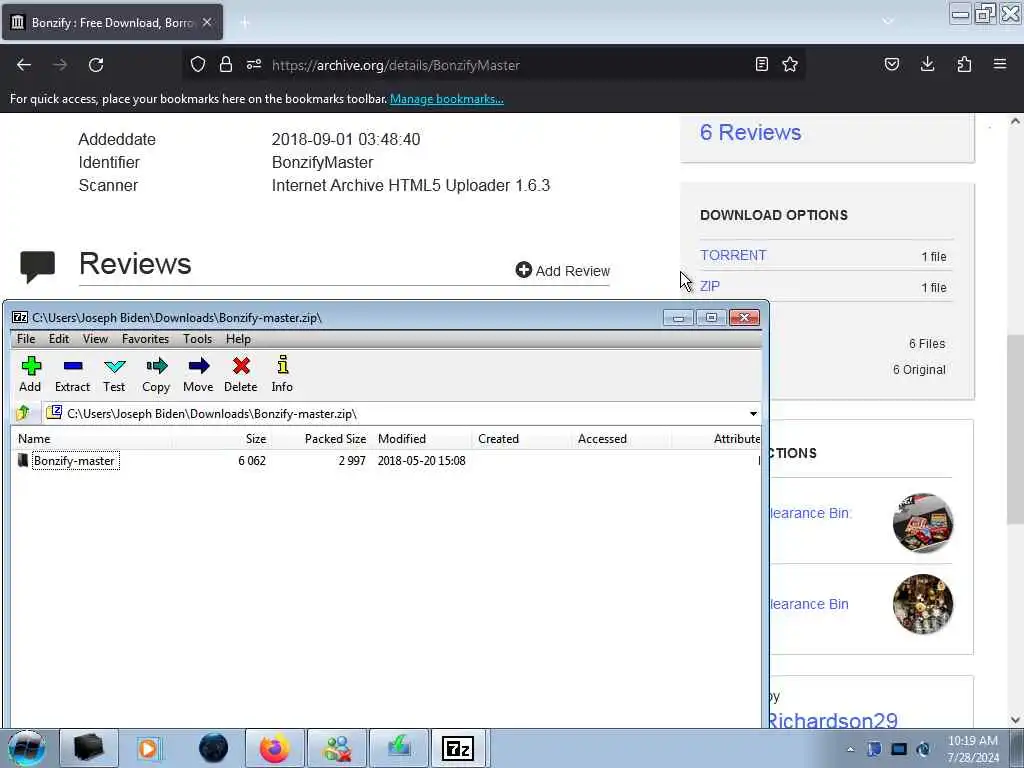Open the File menu in 7-Zip
Screen dimensions: 1024x768
click(26, 339)
